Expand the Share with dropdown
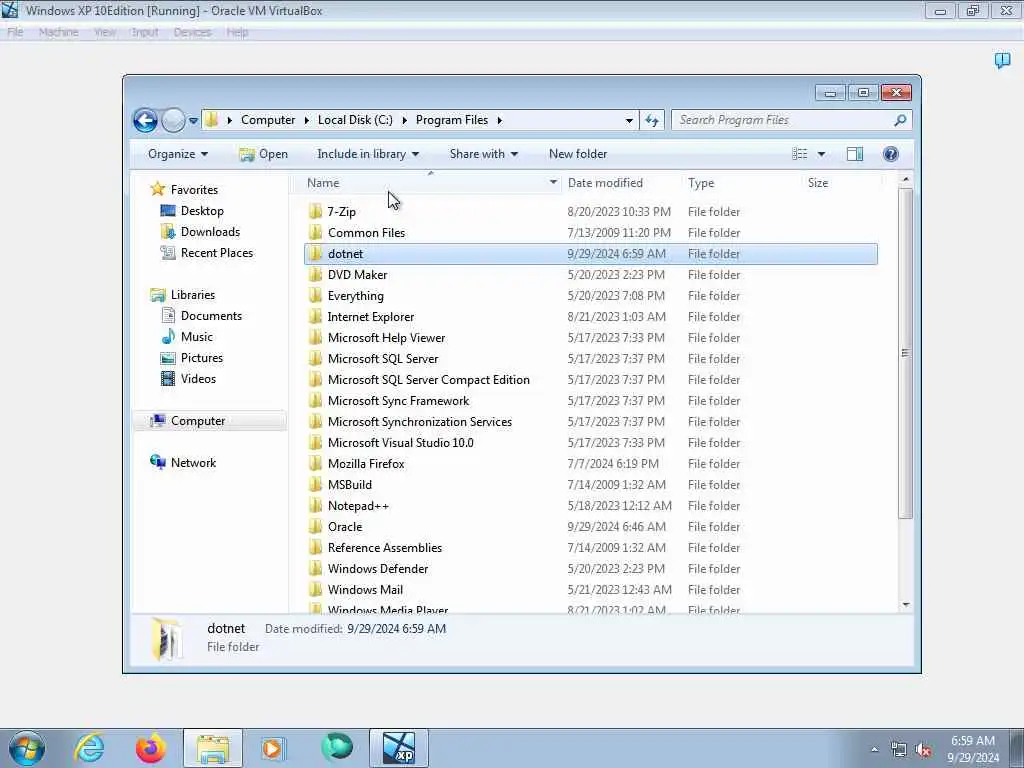Viewport: 1024px width, 768px height. (483, 154)
